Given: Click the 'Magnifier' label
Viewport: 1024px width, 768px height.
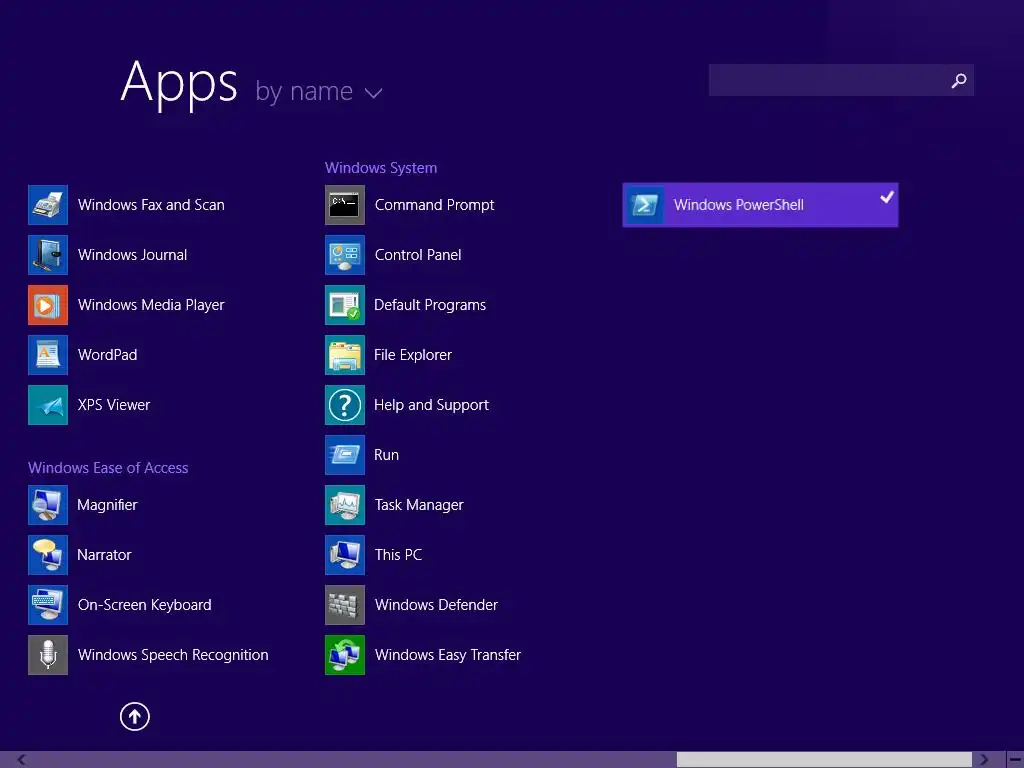Looking at the screenshot, I should tap(107, 505).
